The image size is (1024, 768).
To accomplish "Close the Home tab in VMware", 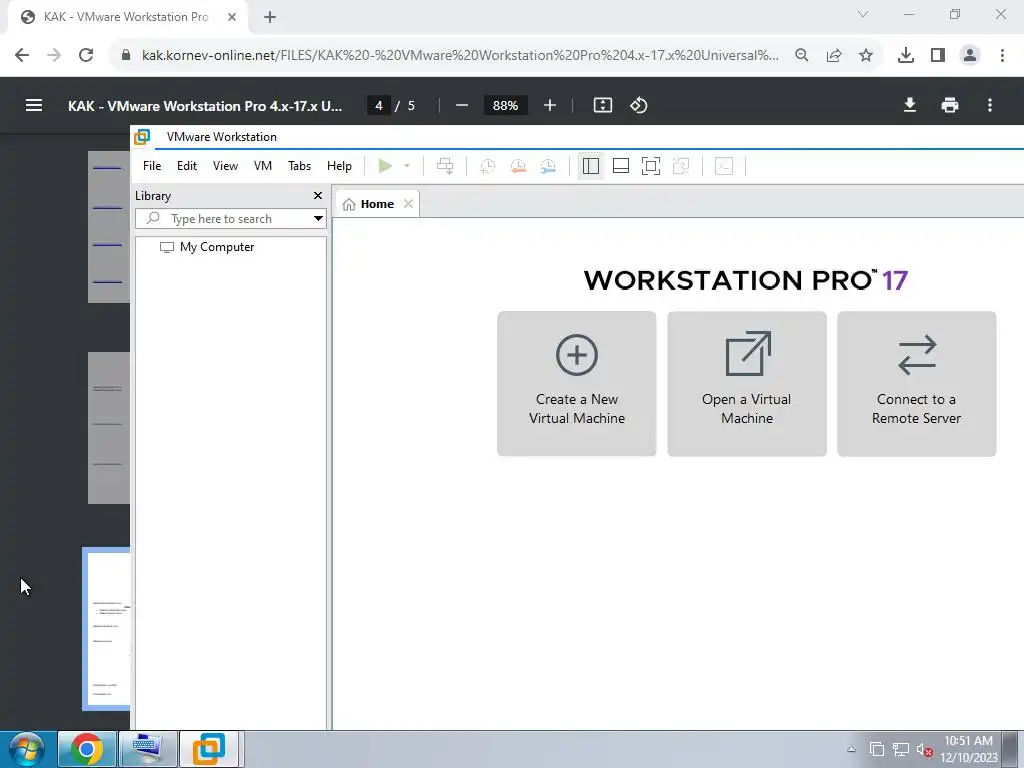I will pos(408,204).
